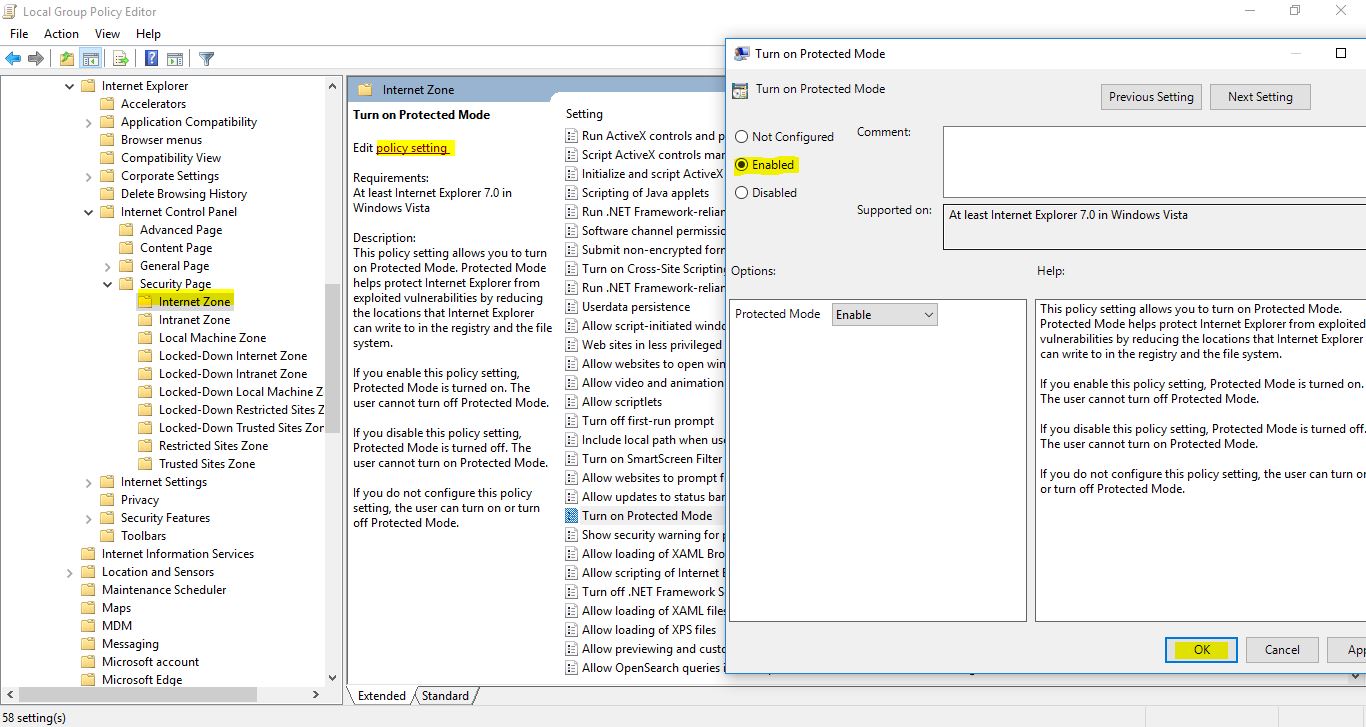Open the Action menu
Image resolution: width=1366 pixels, height=727 pixels.
[61, 33]
